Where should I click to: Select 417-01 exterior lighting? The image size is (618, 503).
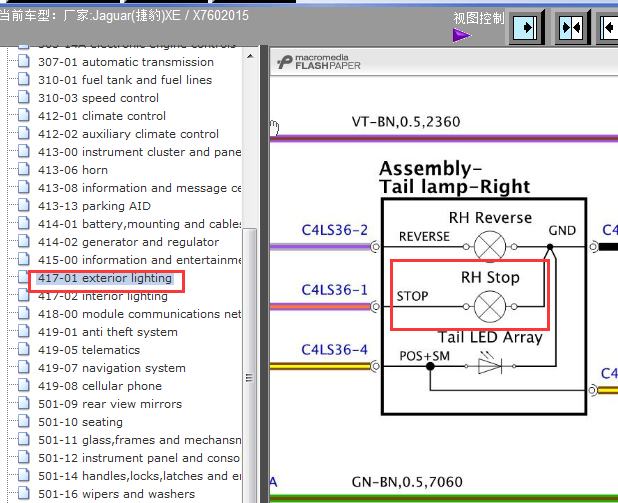[x=105, y=278]
